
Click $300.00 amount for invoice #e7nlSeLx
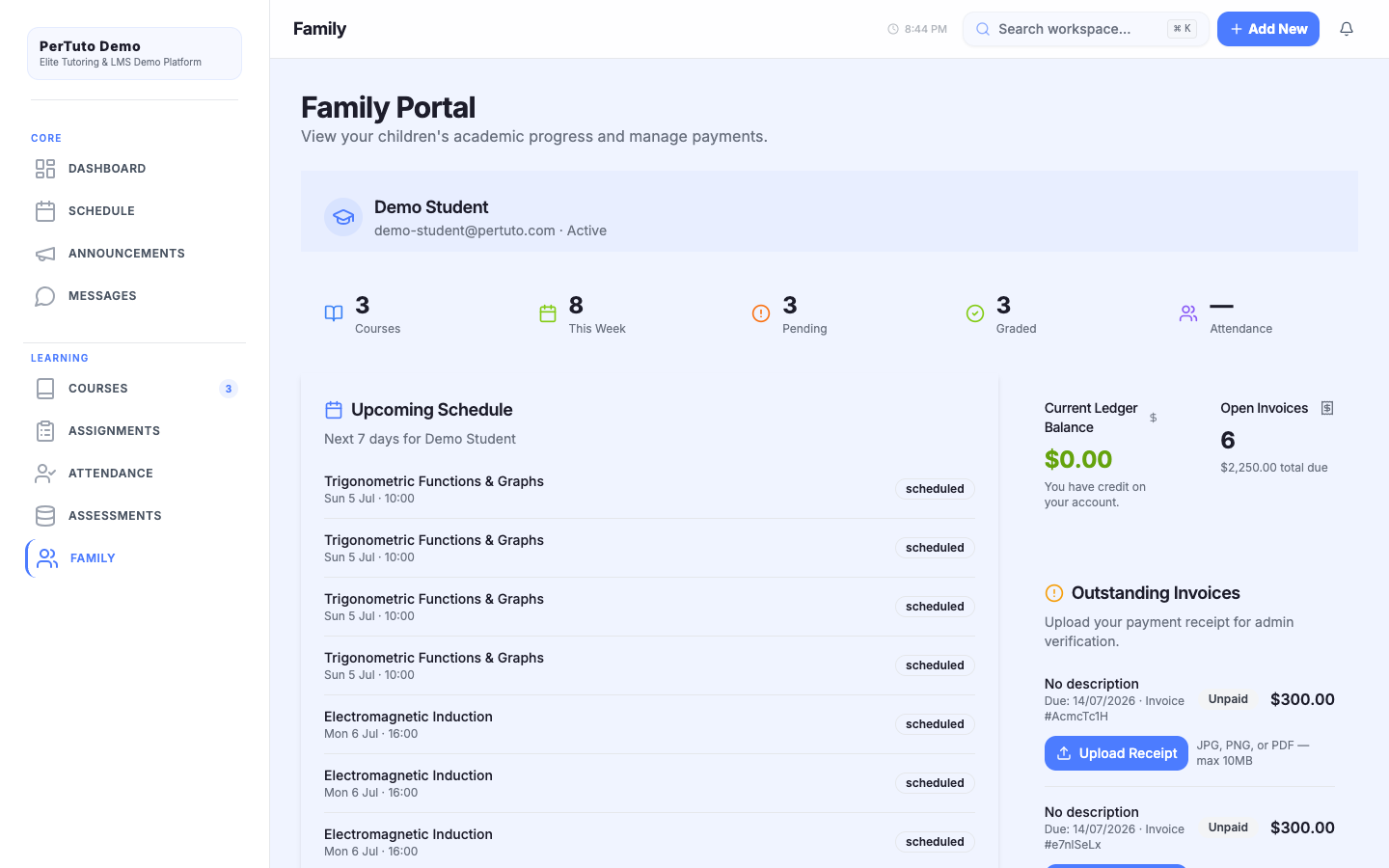[x=1302, y=827]
